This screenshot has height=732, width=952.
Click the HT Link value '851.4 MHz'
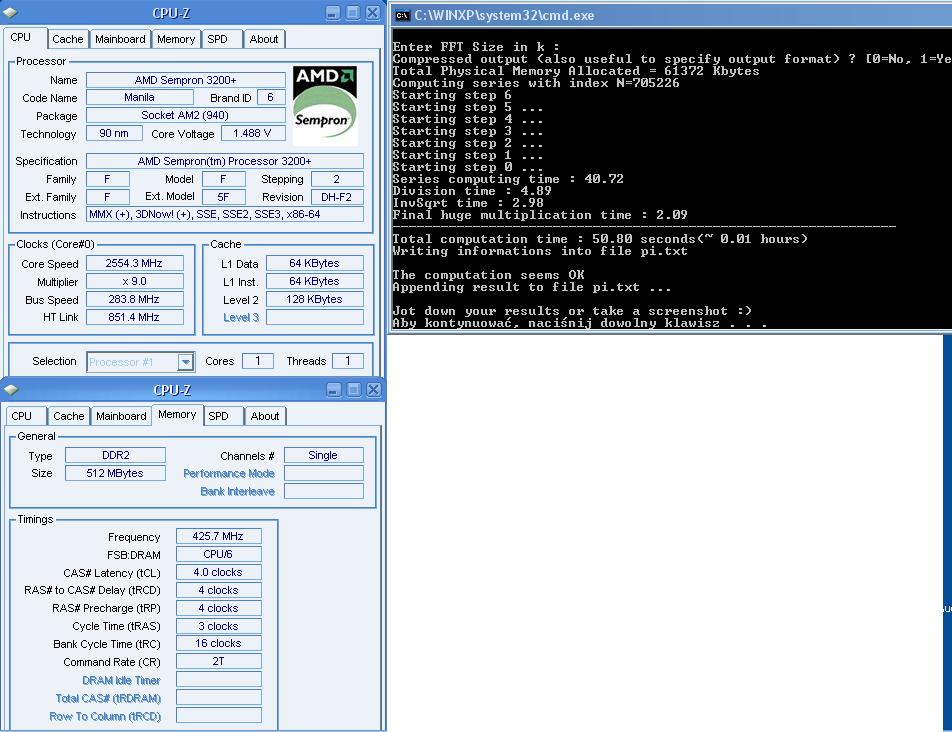coord(134,317)
